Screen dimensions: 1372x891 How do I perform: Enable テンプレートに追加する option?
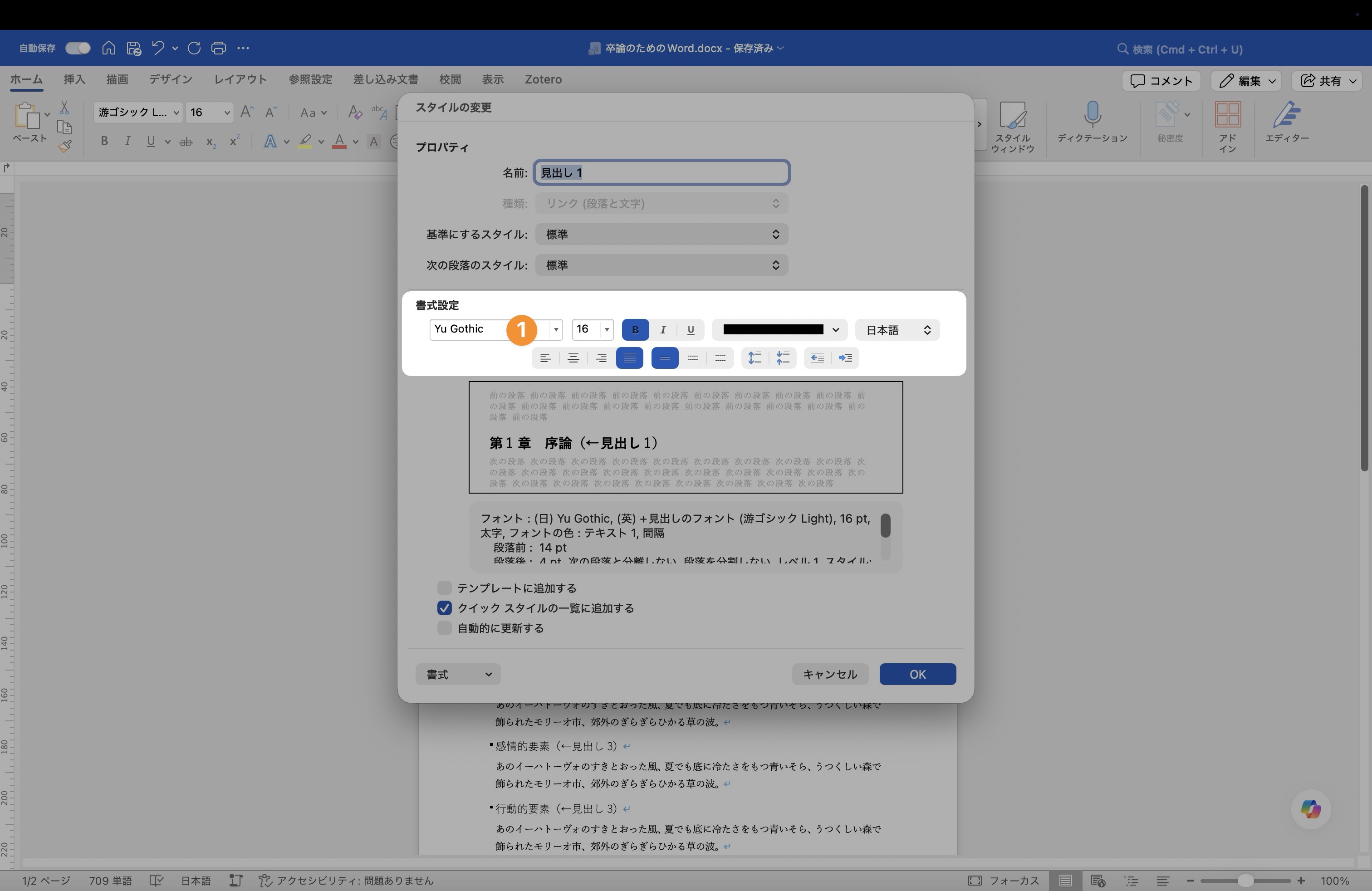(x=444, y=588)
